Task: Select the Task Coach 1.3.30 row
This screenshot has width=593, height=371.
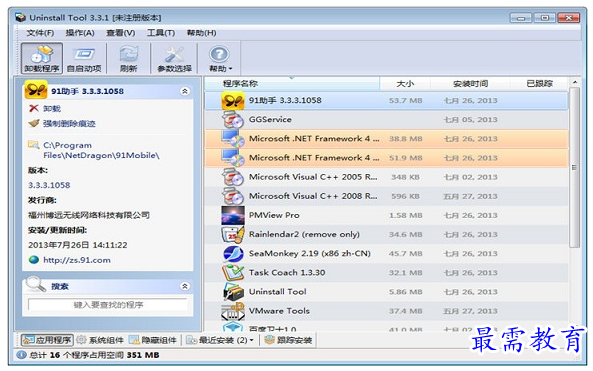Action: pyautogui.click(x=386, y=273)
